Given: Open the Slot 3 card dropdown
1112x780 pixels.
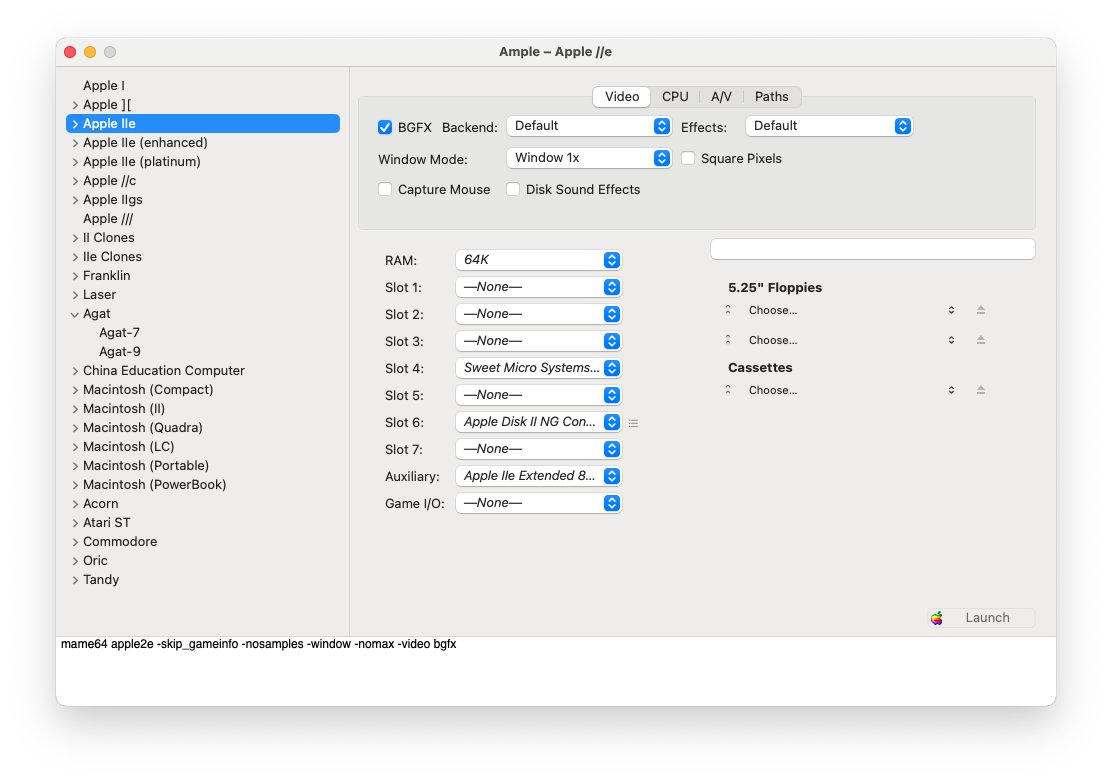Looking at the screenshot, I should [x=538, y=341].
